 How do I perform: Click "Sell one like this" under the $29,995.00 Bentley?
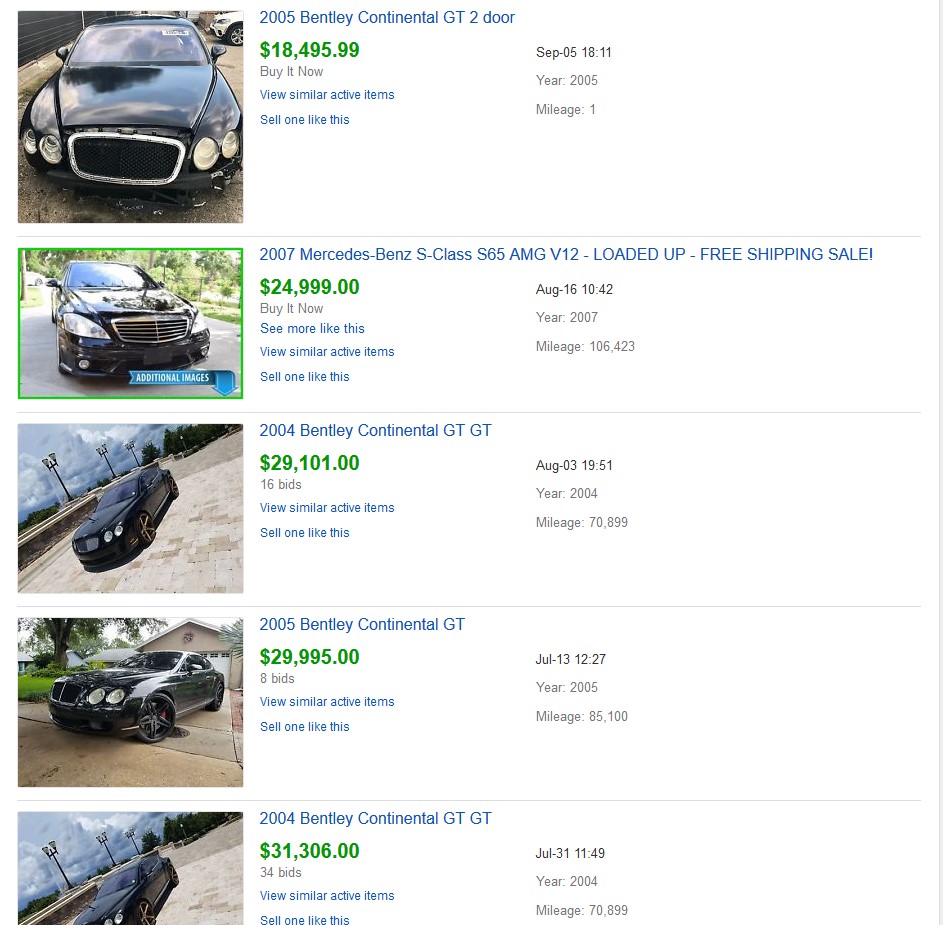coord(305,727)
